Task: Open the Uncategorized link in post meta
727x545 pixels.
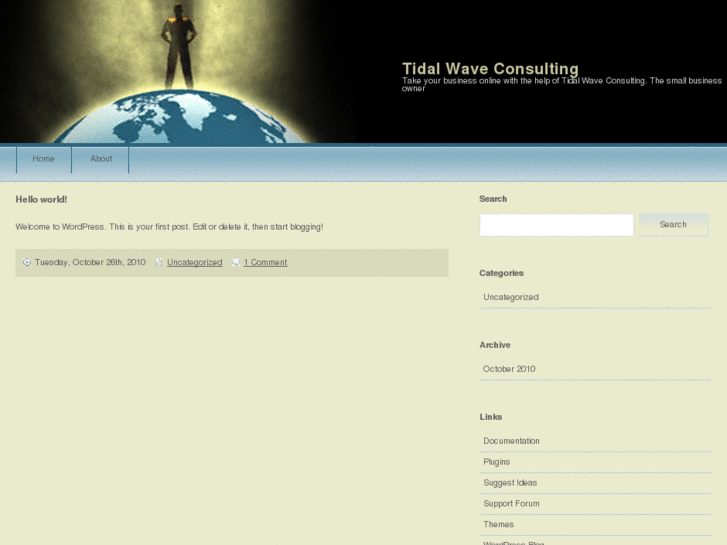Action: [195, 262]
